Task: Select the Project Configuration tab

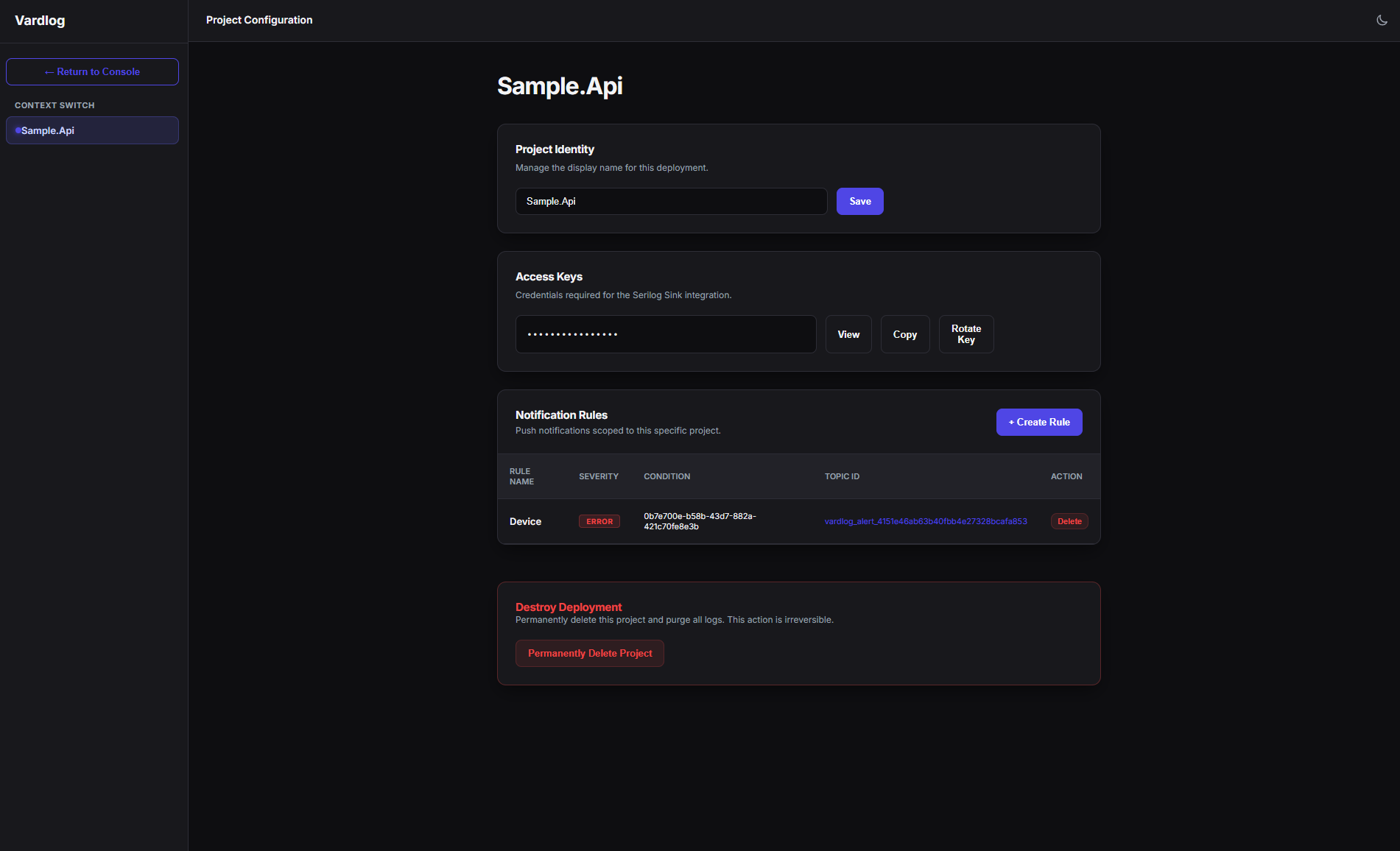Action: tap(259, 20)
